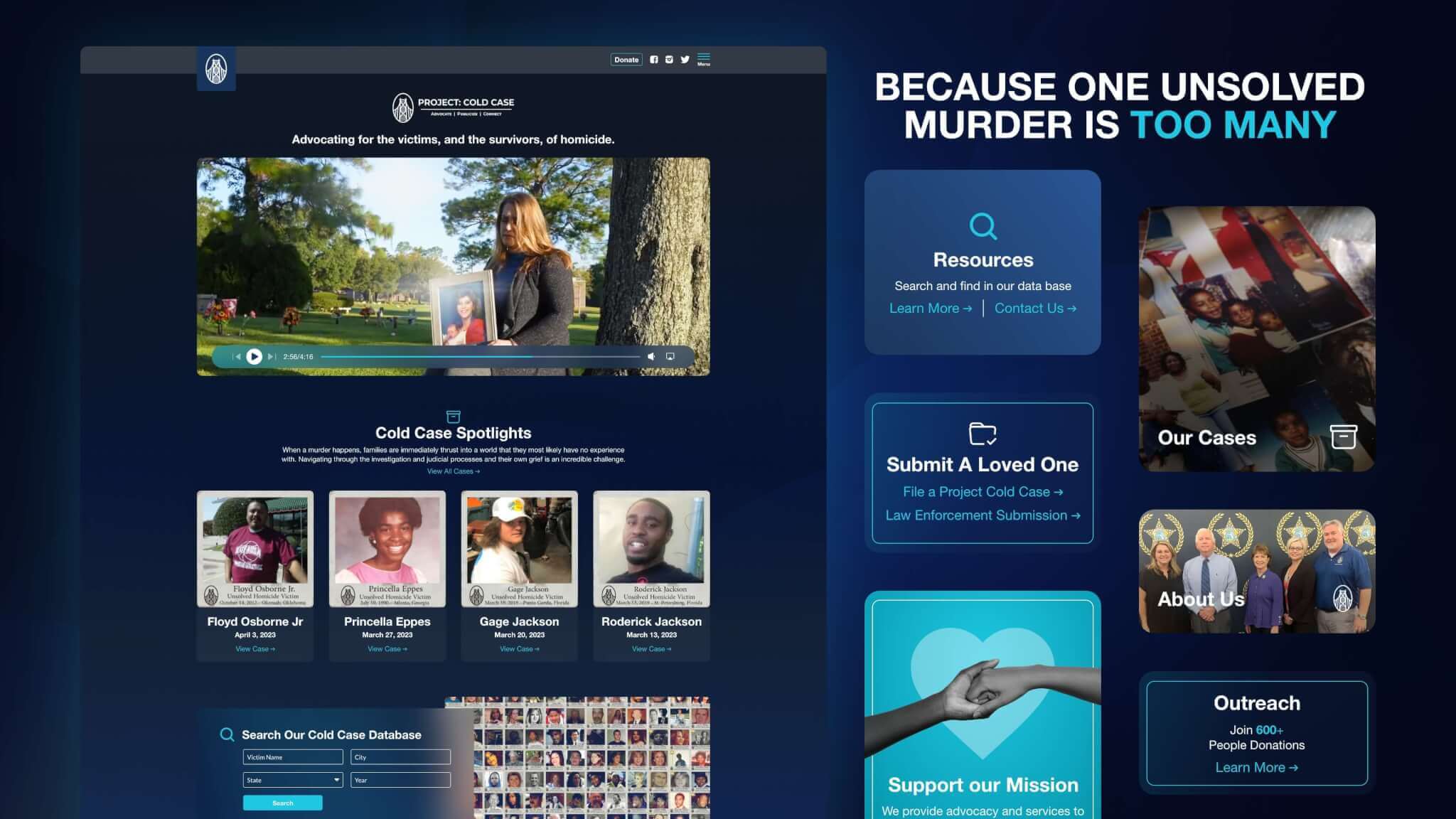Toggle fullscreen icon on video player
This screenshot has height=819, width=1456.
(670, 357)
